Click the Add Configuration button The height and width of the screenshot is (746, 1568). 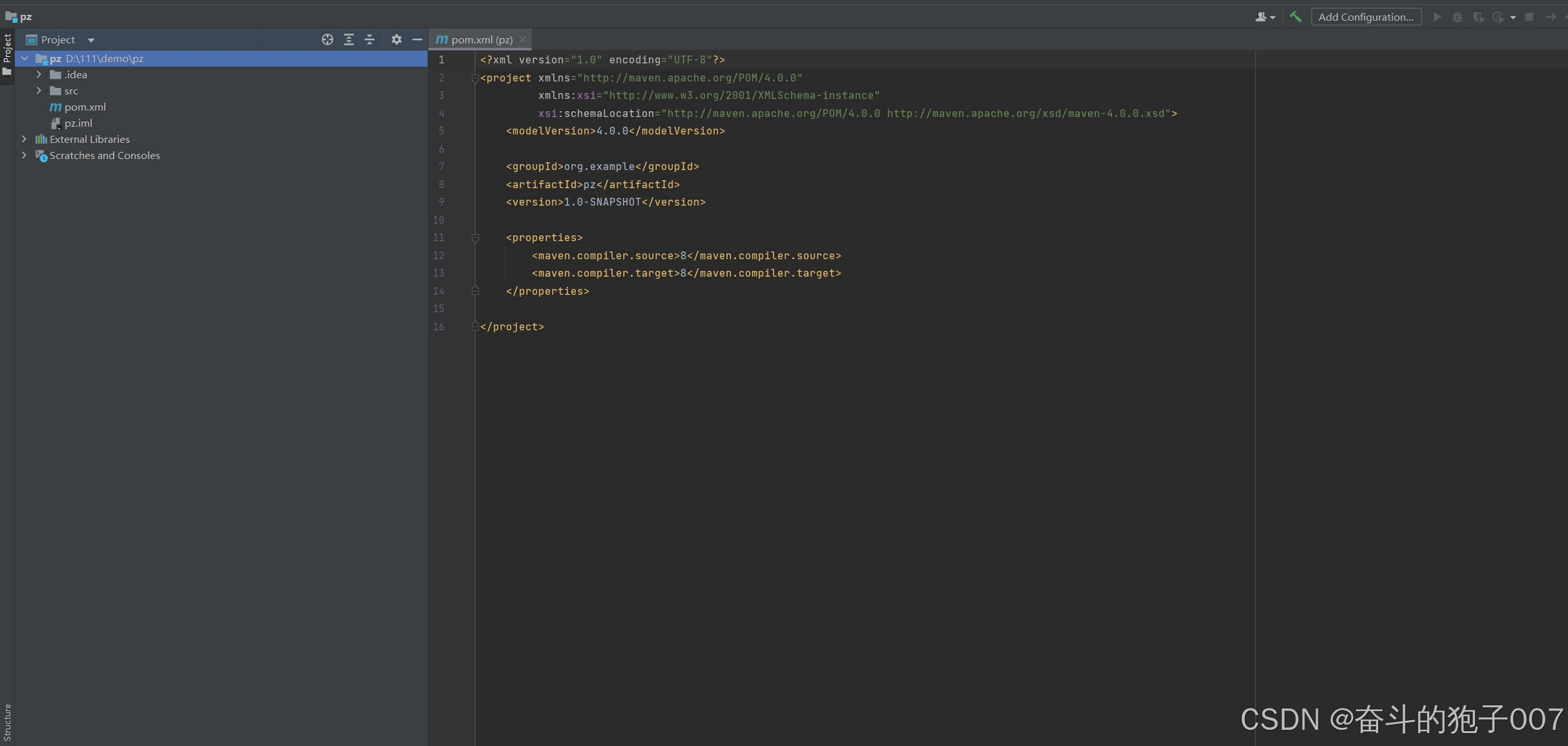tap(1366, 17)
